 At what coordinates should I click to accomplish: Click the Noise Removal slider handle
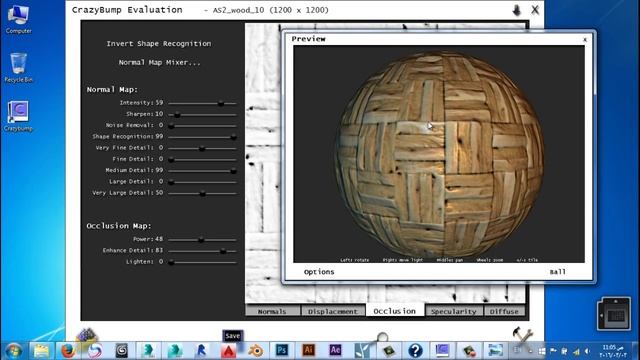171,126
